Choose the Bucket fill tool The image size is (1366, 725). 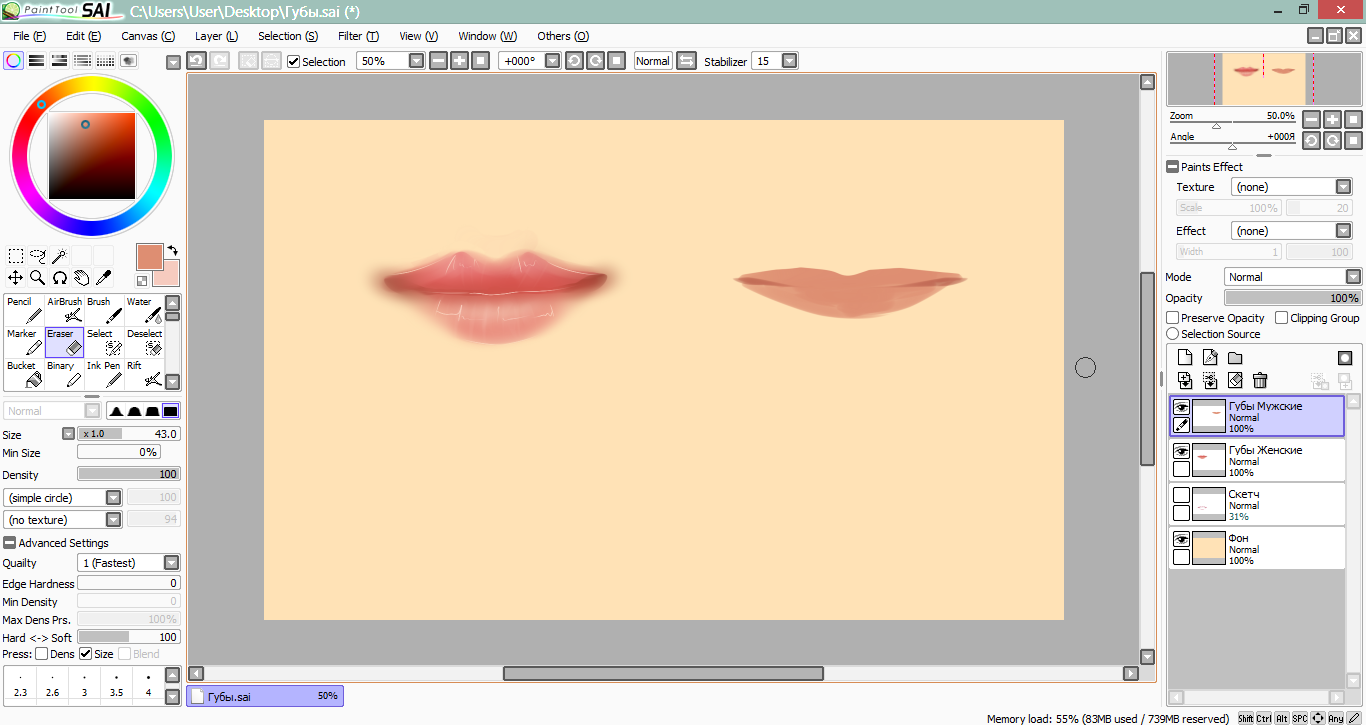pyautogui.click(x=24, y=374)
